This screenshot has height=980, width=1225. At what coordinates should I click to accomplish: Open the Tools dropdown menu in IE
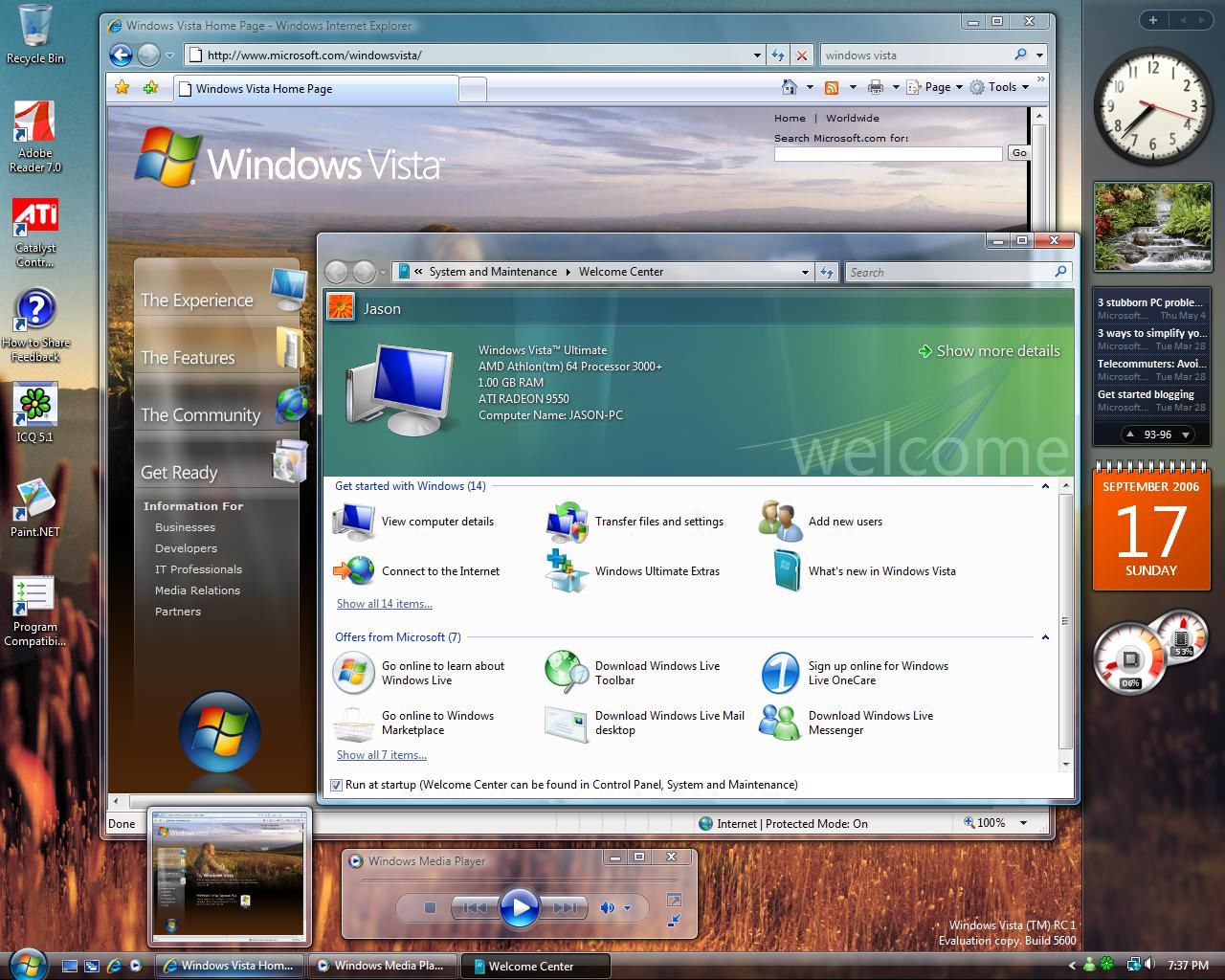coord(1001,87)
